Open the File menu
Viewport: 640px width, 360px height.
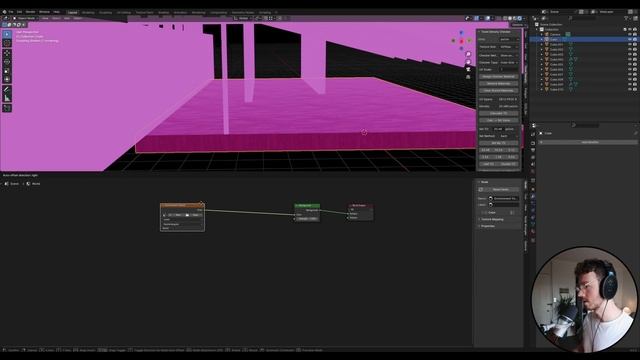click(11, 12)
